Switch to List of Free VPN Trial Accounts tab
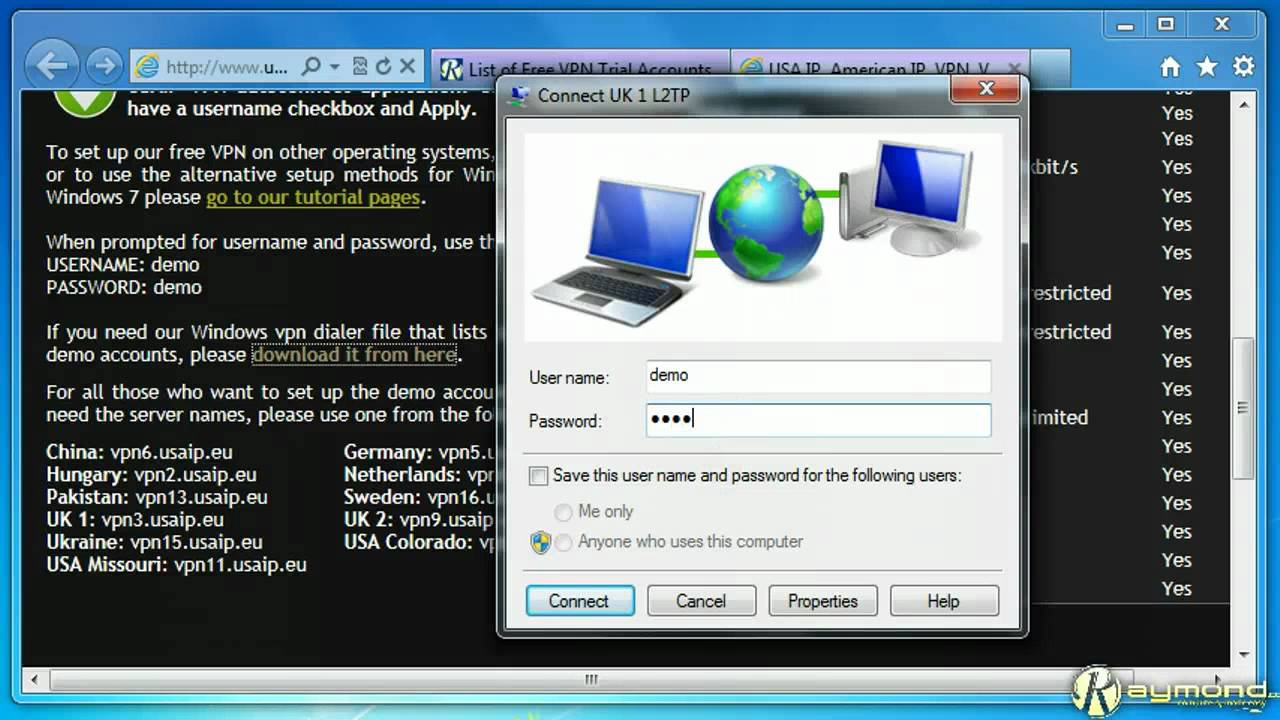The image size is (1280, 720). tap(580, 69)
